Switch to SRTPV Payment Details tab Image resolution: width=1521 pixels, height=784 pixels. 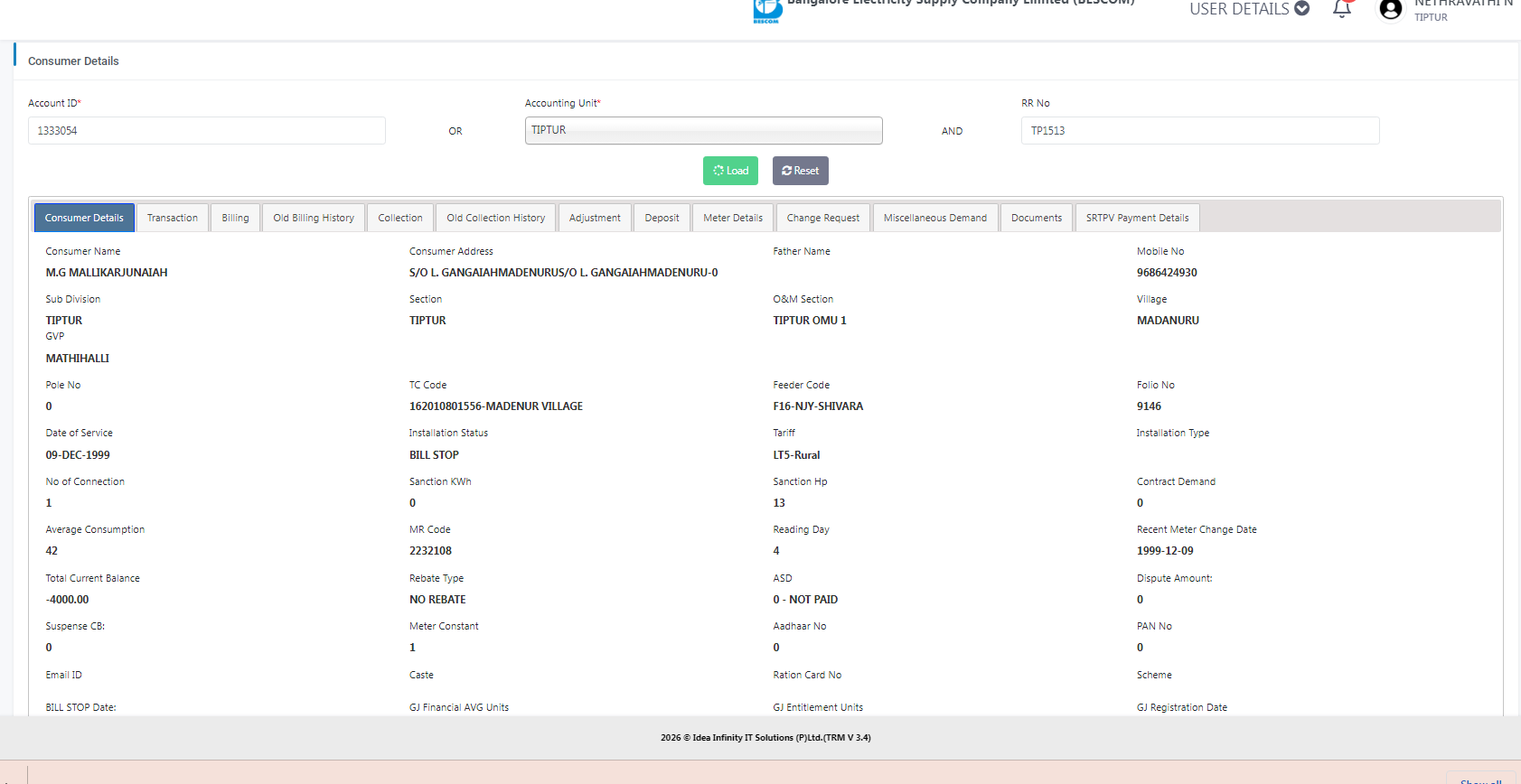(1138, 218)
